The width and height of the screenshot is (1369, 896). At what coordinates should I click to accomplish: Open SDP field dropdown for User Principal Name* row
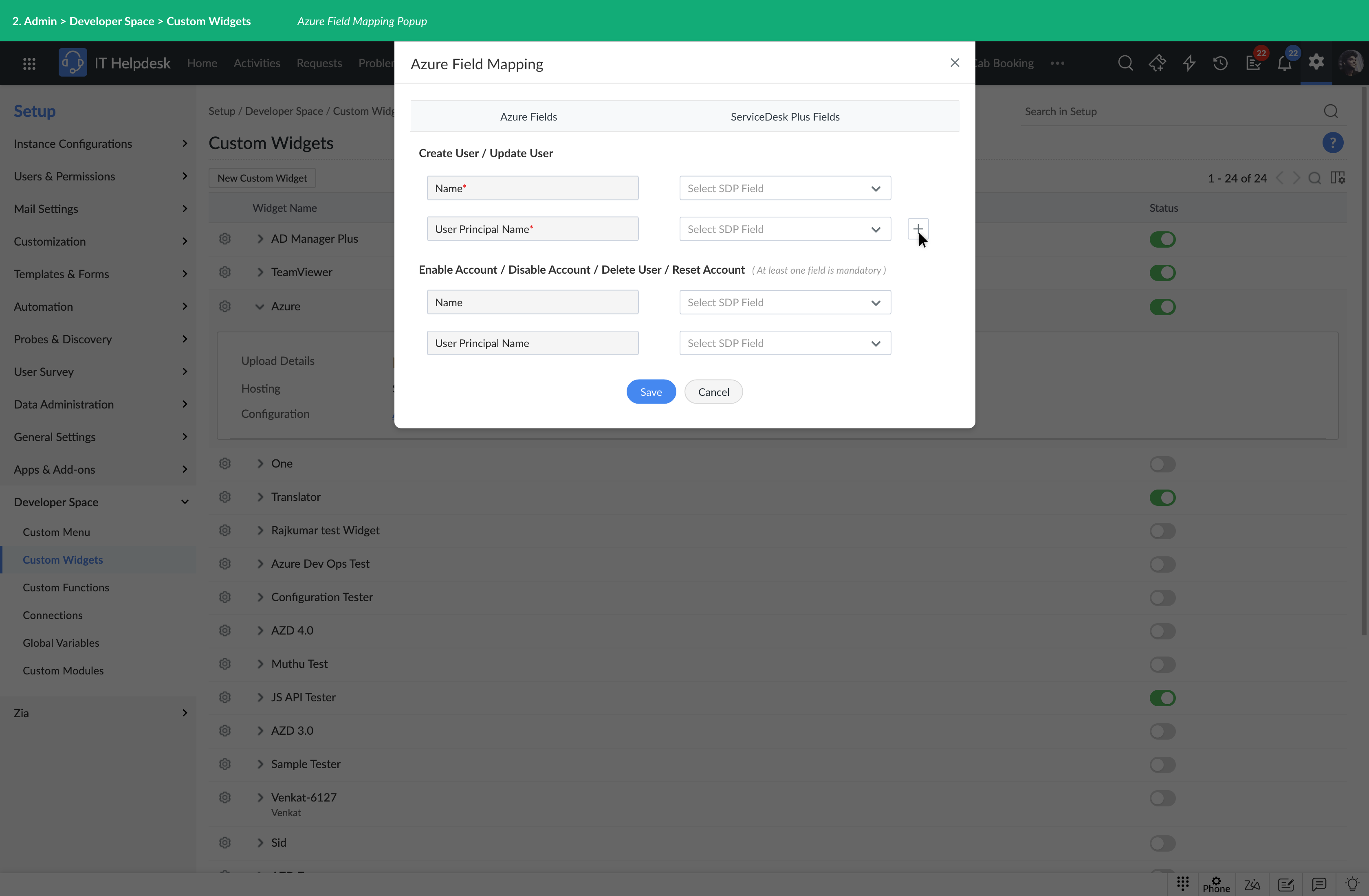point(785,229)
